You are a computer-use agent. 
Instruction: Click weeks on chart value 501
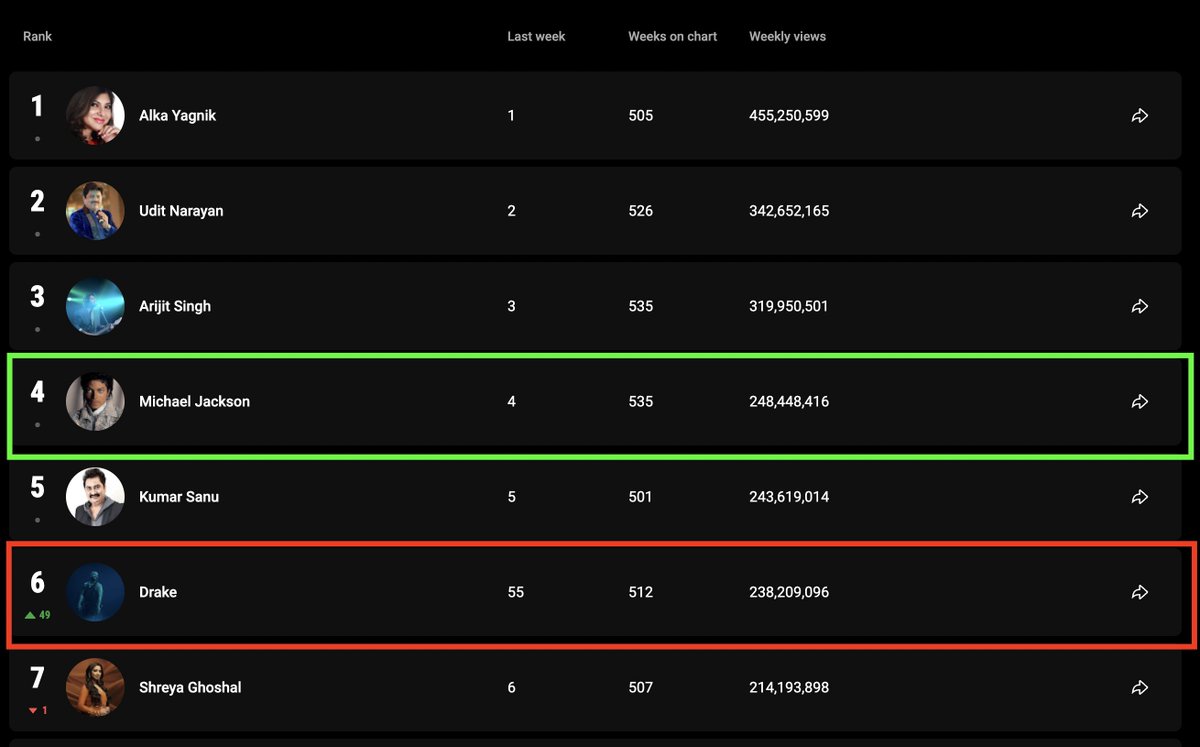[641, 497]
